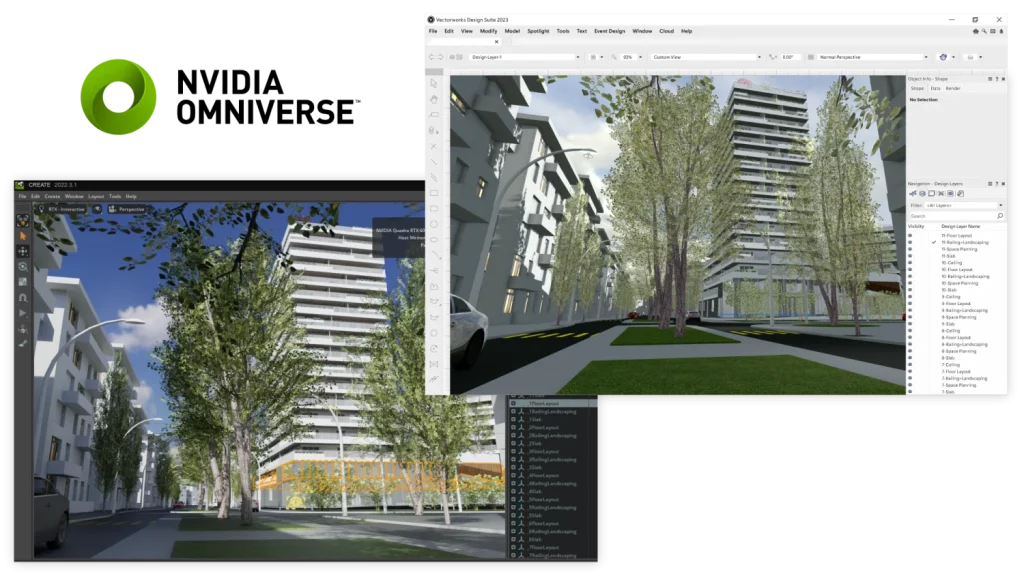This screenshot has height=576, width=1024.
Task: Select the paint brush tool in Create
Action: [x=23, y=344]
